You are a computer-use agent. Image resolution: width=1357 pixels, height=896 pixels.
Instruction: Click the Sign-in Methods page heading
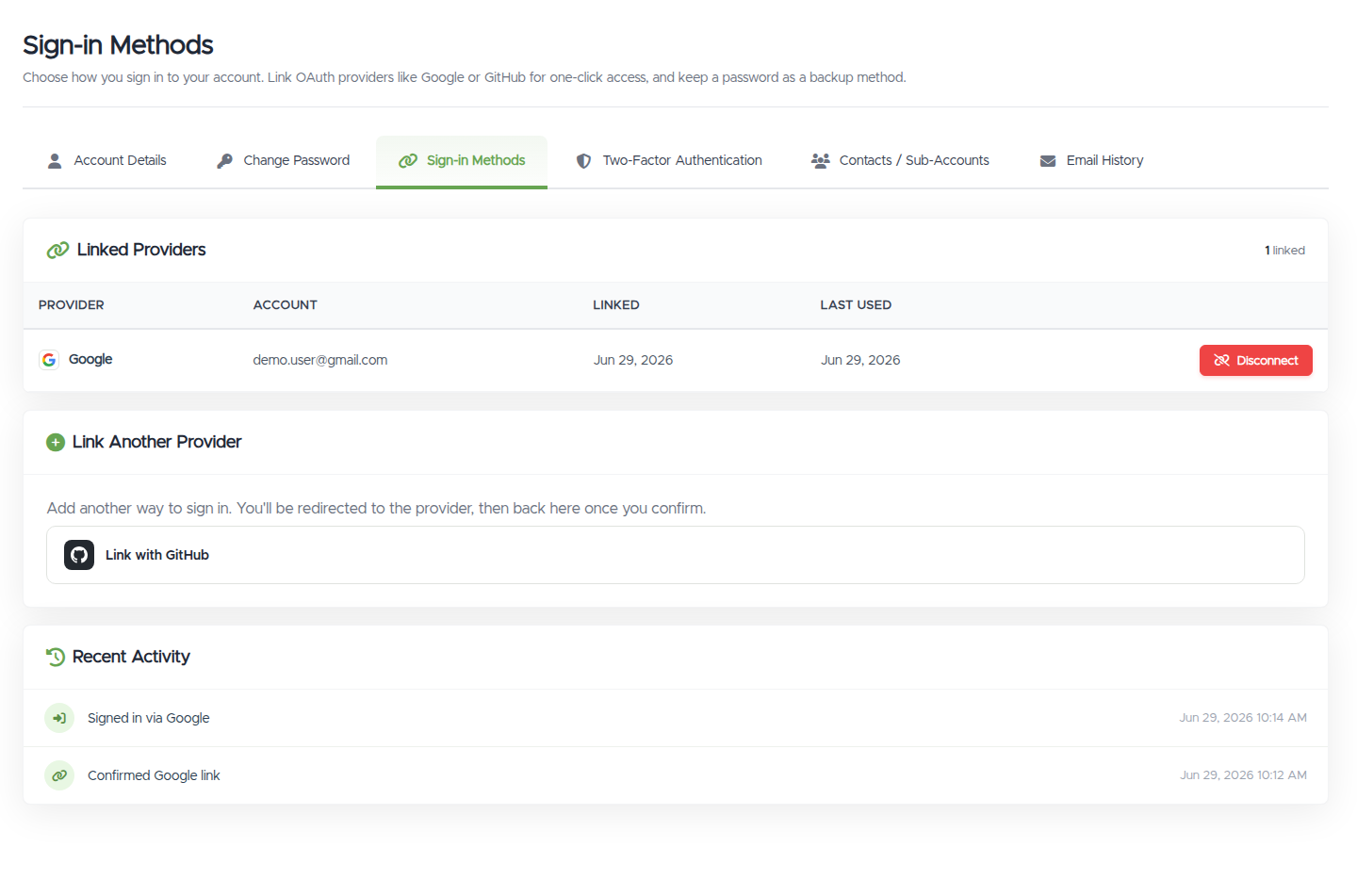click(118, 45)
